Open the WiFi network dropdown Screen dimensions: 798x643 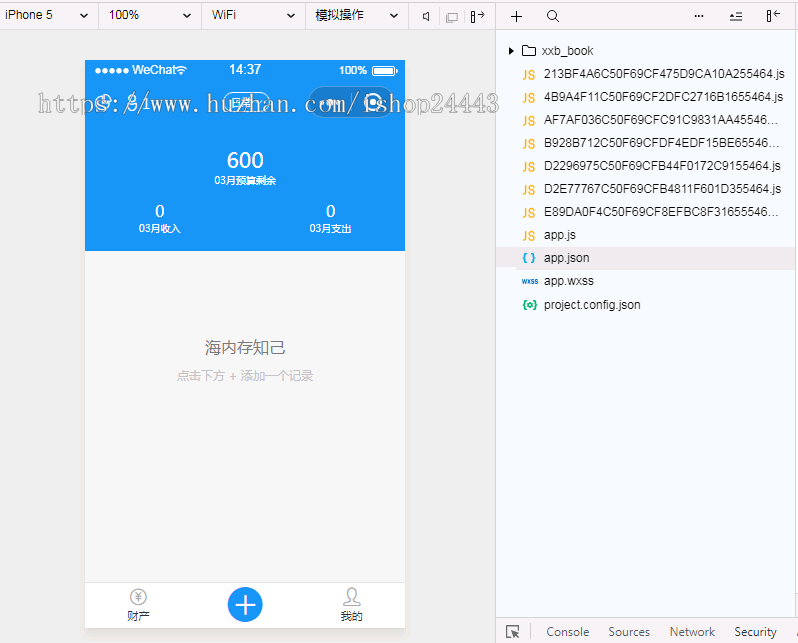(253, 15)
